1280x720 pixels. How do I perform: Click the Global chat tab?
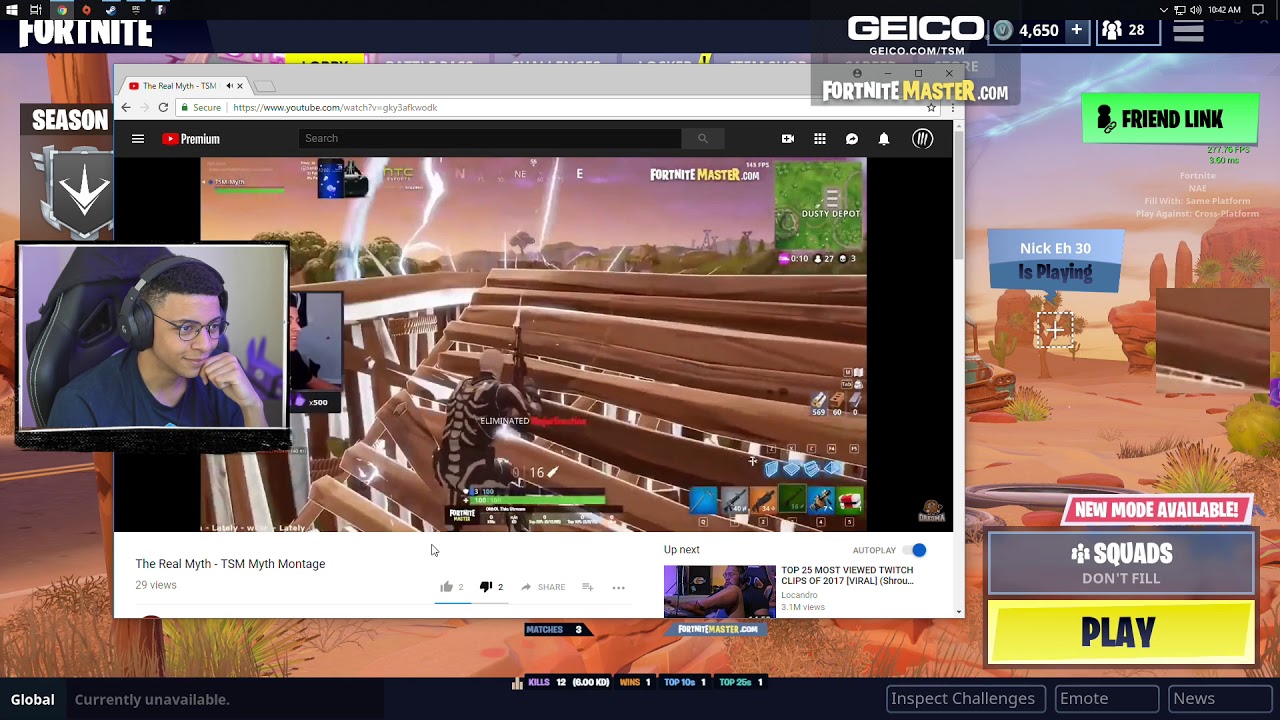(33, 699)
